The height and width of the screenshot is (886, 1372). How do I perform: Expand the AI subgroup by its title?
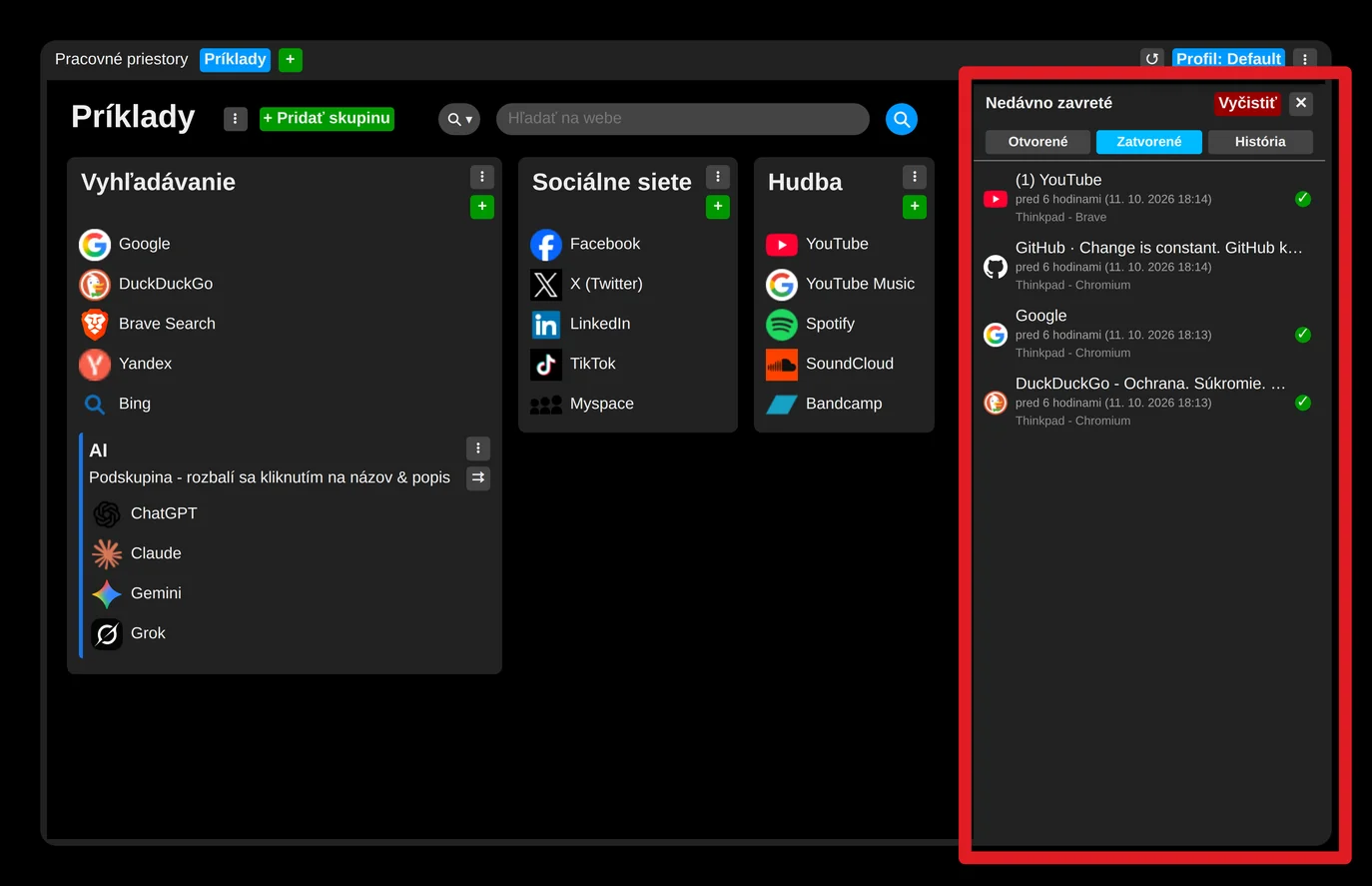coord(98,450)
